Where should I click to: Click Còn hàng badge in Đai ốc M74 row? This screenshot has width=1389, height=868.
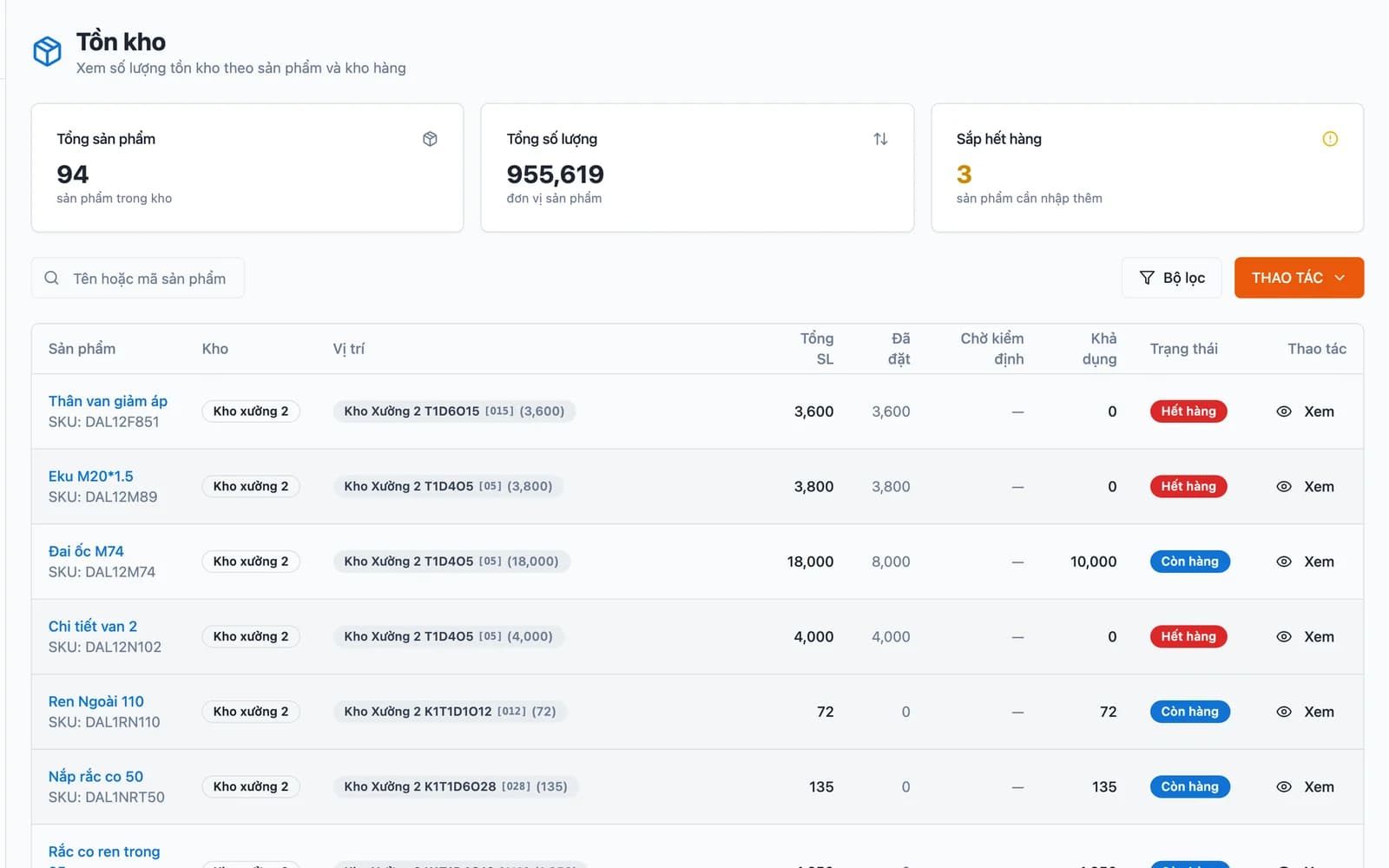1190,562
